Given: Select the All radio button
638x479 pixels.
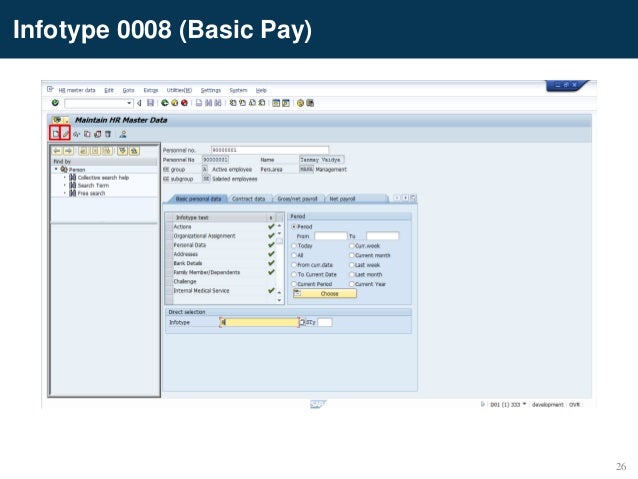Looking at the screenshot, I should 294,255.
